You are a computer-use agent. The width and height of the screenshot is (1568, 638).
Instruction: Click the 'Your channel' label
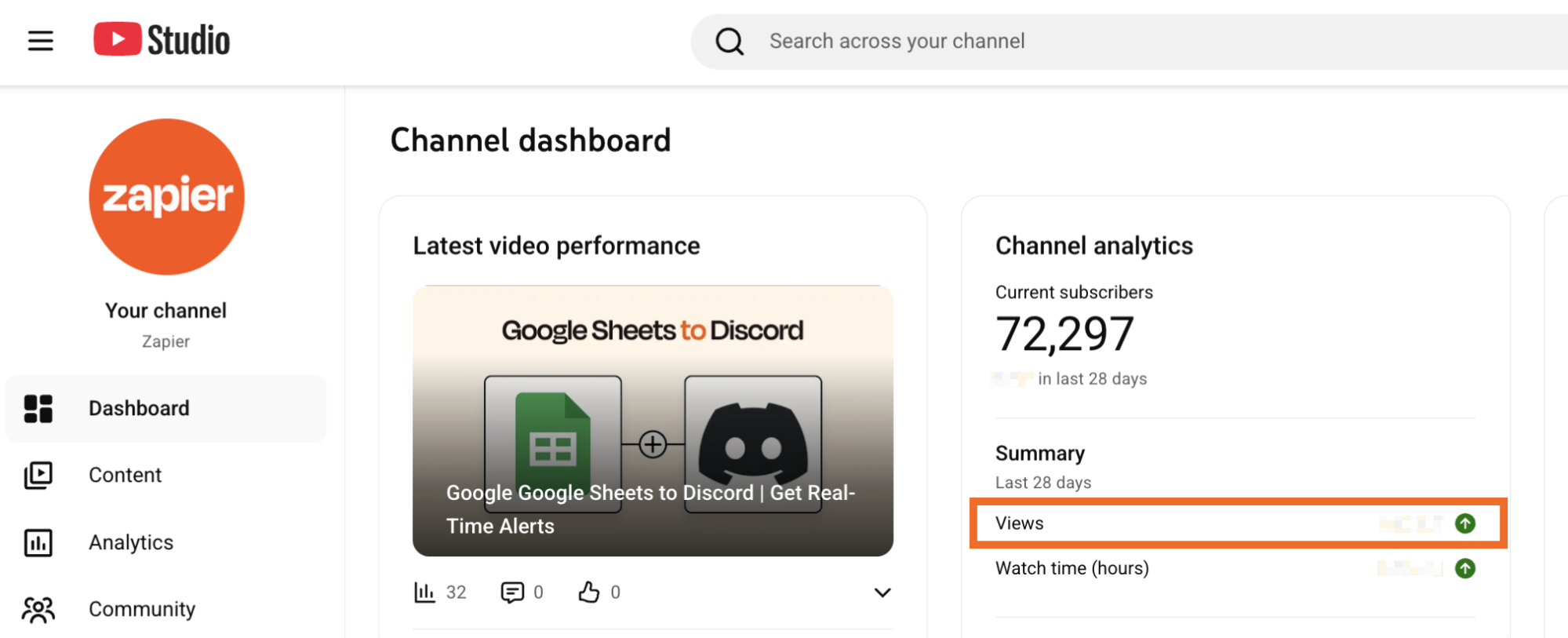pos(166,311)
